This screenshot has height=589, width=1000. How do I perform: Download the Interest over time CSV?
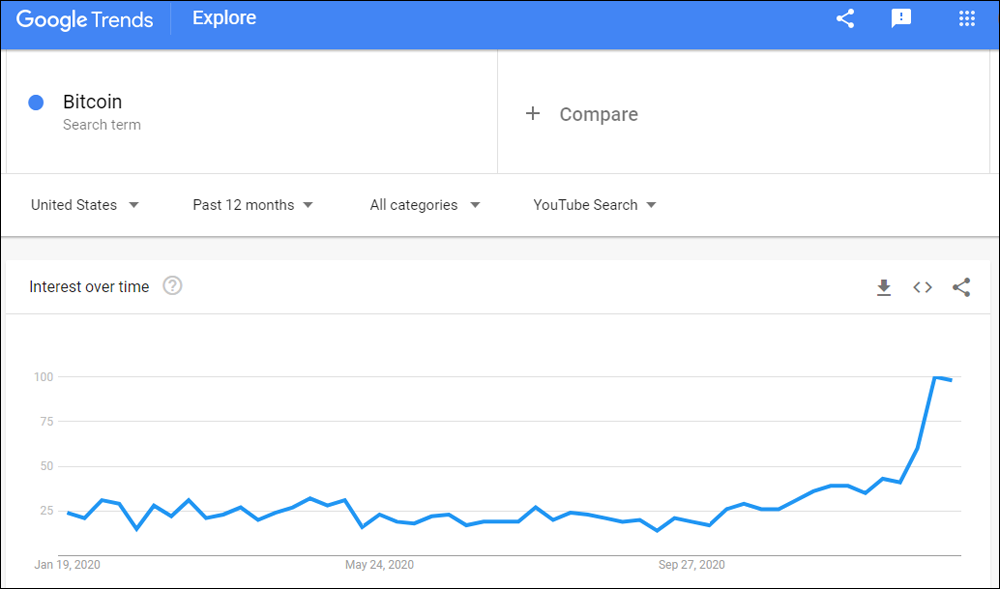883,287
